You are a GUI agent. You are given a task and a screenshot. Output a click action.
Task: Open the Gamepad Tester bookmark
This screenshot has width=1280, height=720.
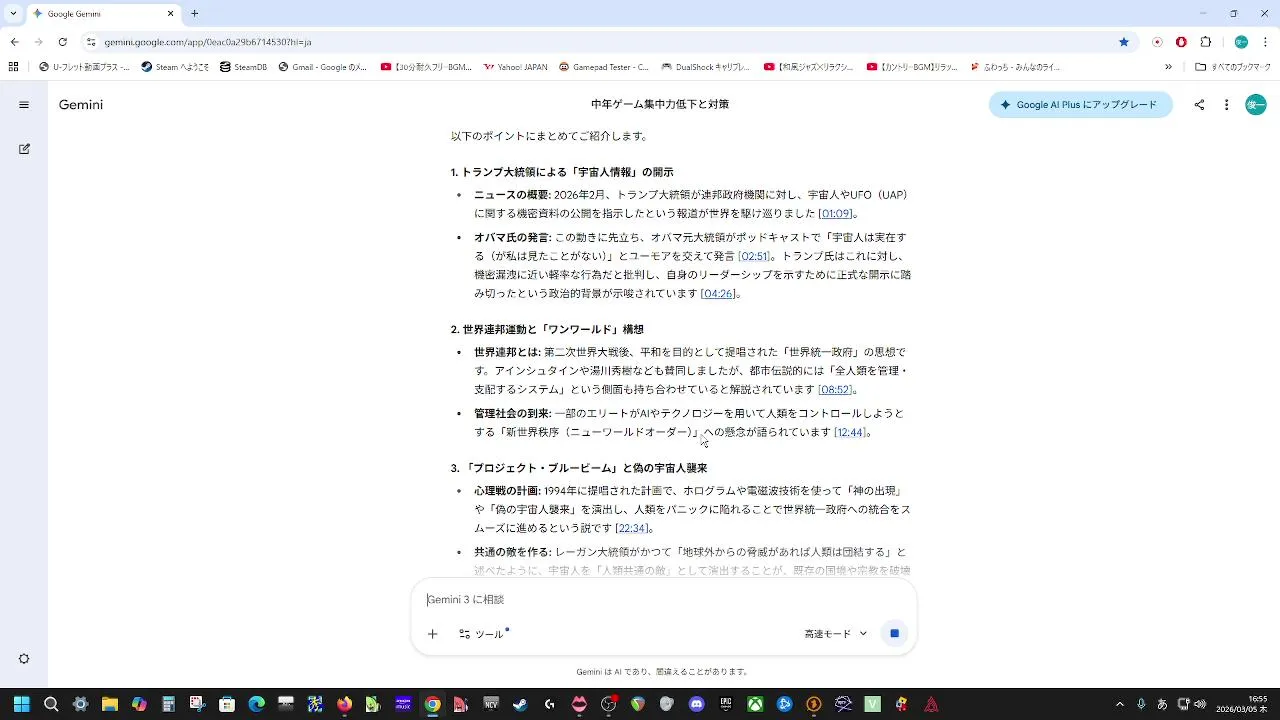click(x=604, y=67)
